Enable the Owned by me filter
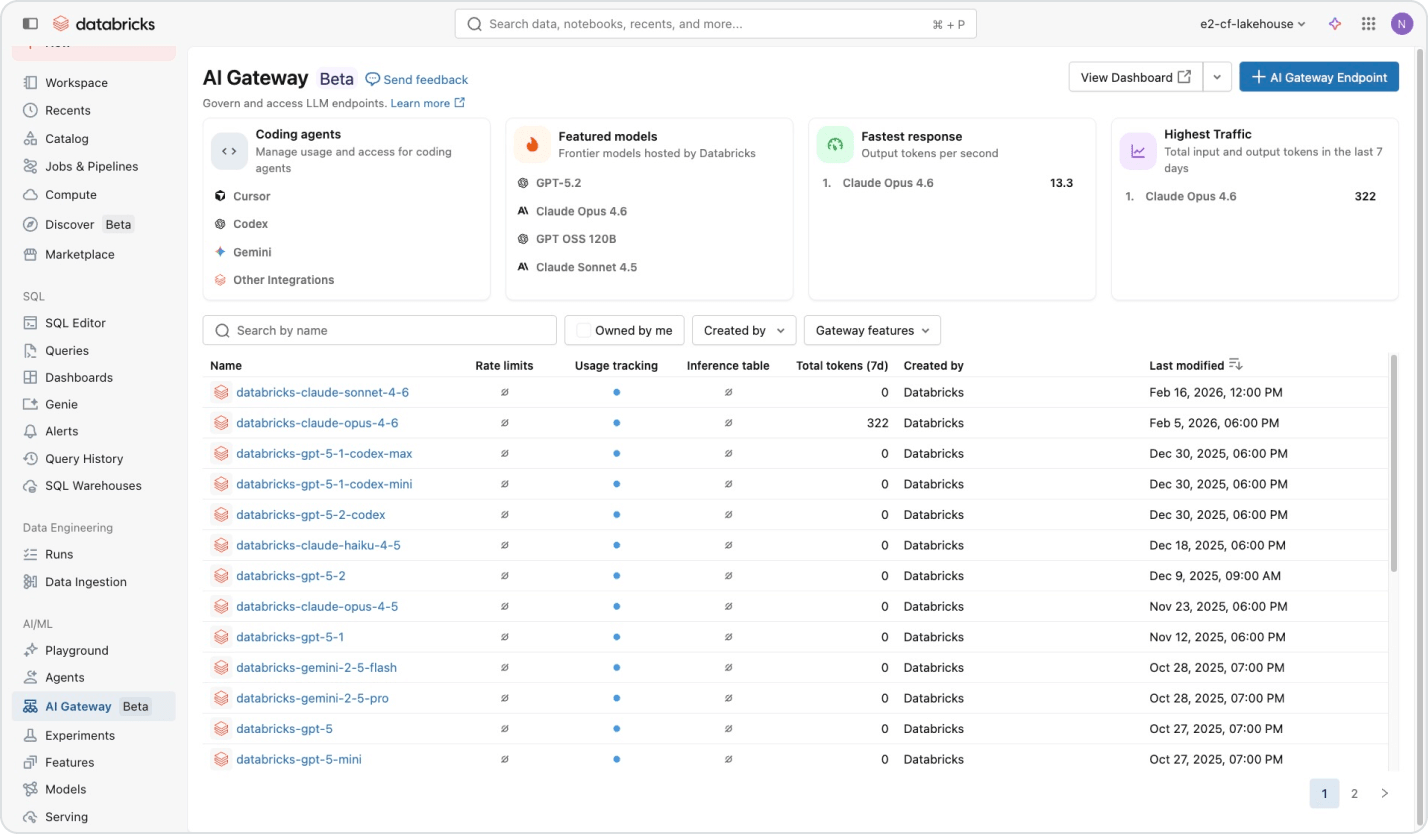Viewport: 1428px width, 834px height. click(x=583, y=330)
